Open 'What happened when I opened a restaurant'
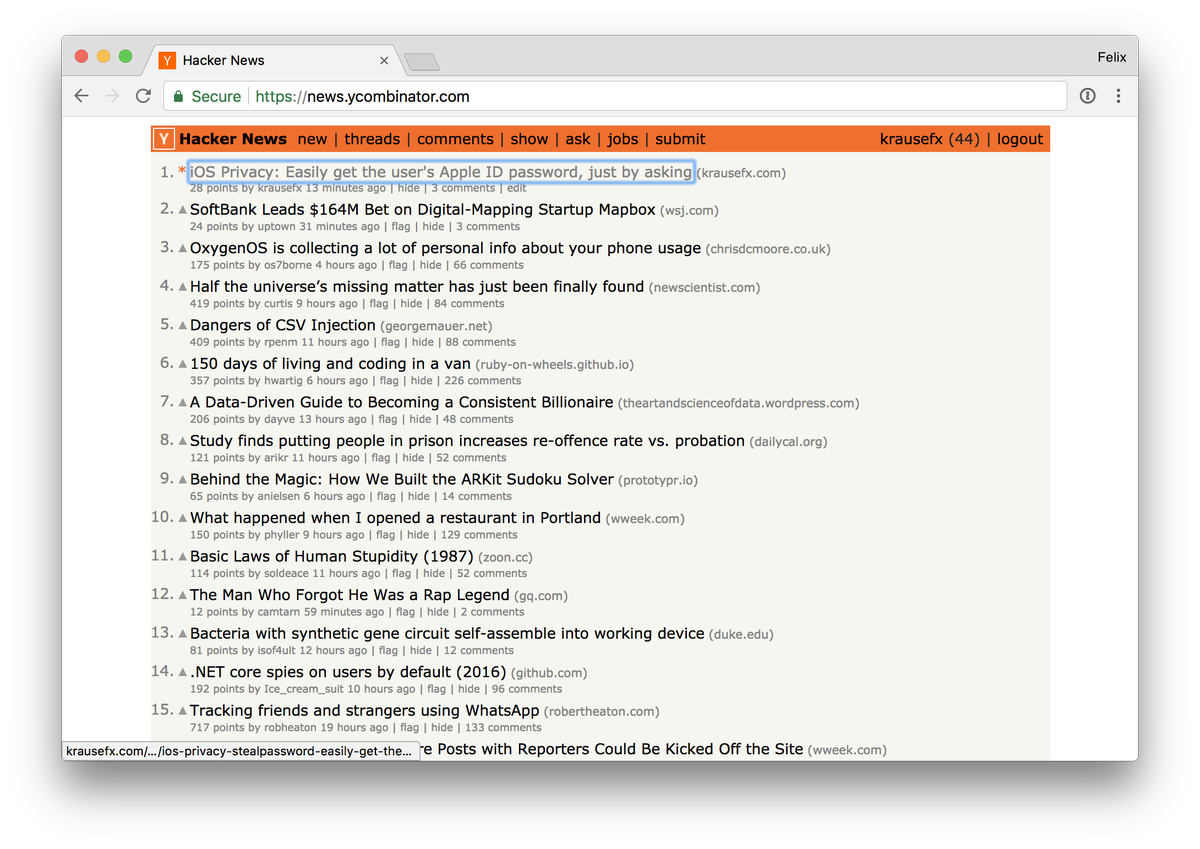Image resolution: width=1200 pixels, height=849 pixels. (395, 518)
